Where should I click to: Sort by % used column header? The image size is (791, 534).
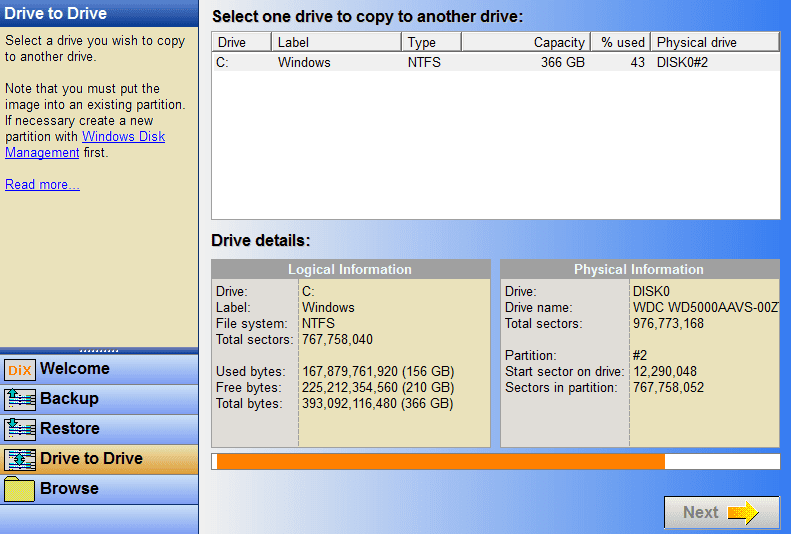pos(620,42)
